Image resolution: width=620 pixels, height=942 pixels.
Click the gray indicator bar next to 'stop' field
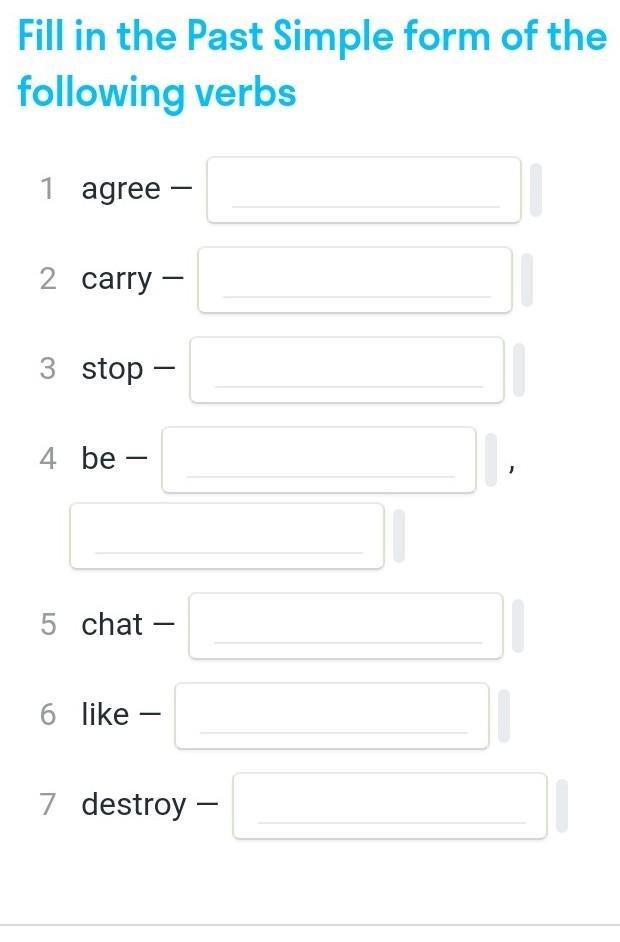[x=519, y=370]
